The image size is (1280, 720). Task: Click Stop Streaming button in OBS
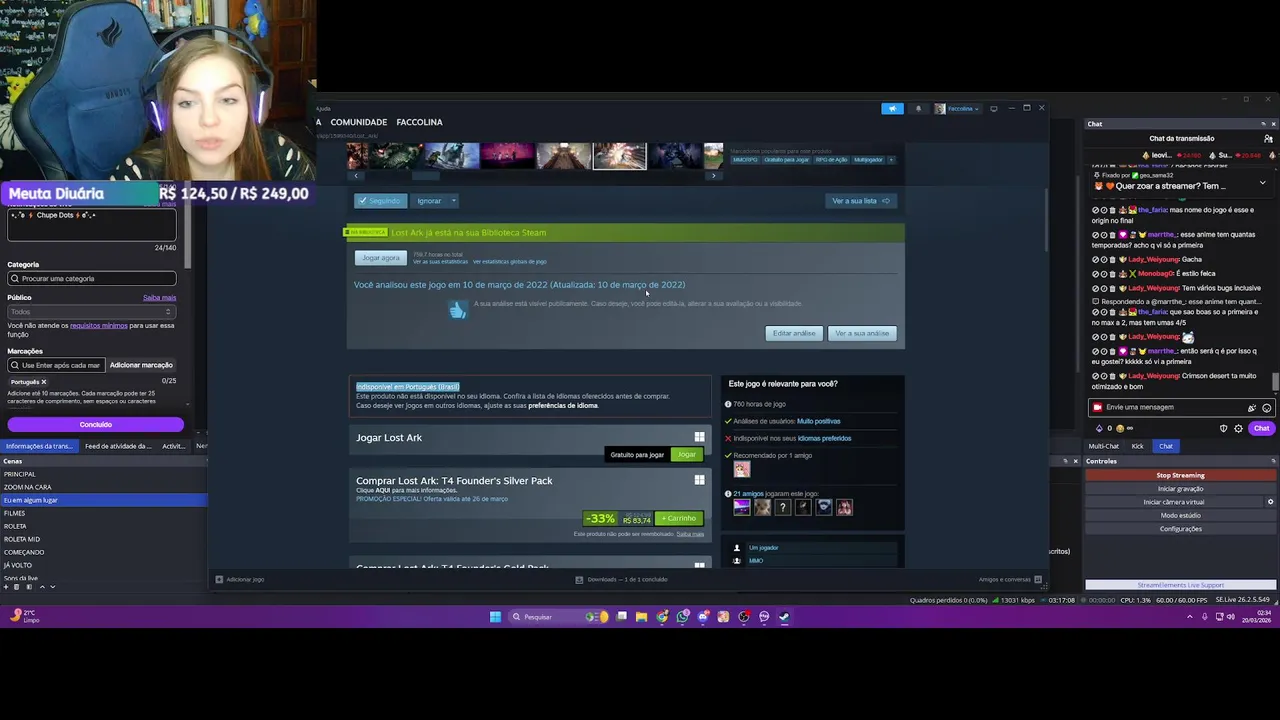click(1180, 475)
